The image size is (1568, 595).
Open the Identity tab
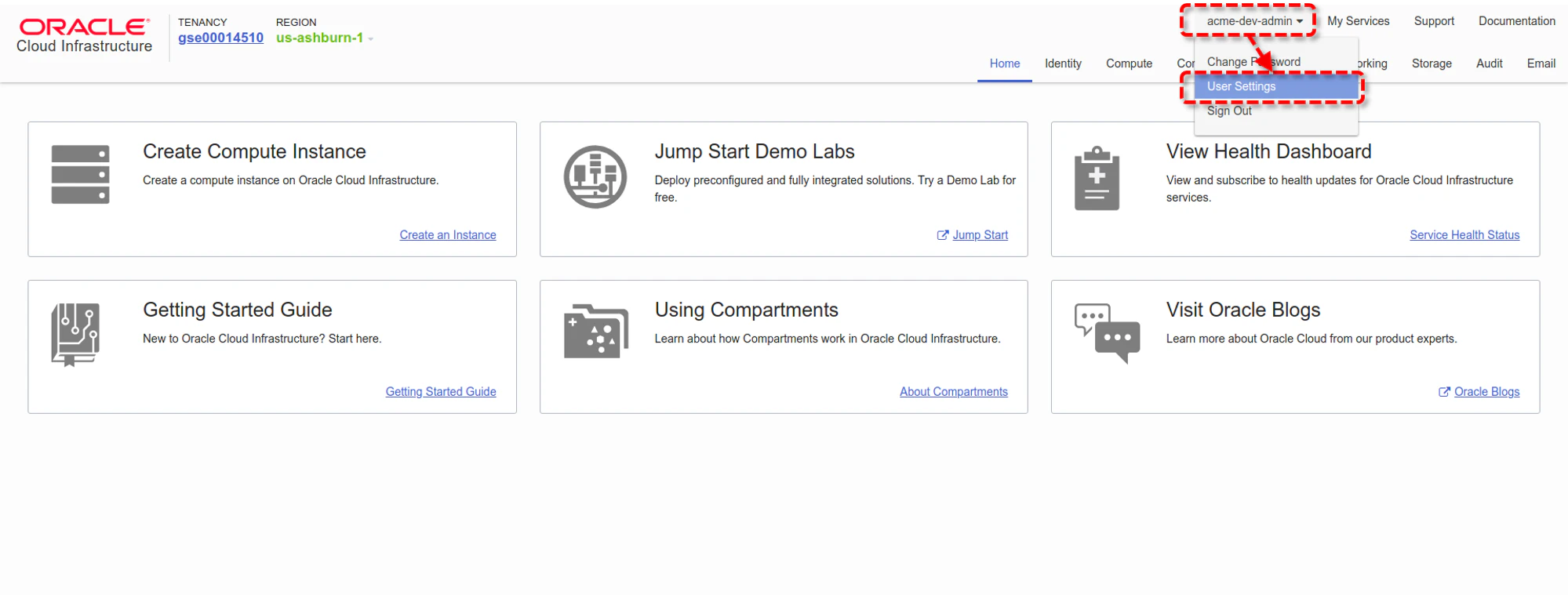(x=1063, y=63)
